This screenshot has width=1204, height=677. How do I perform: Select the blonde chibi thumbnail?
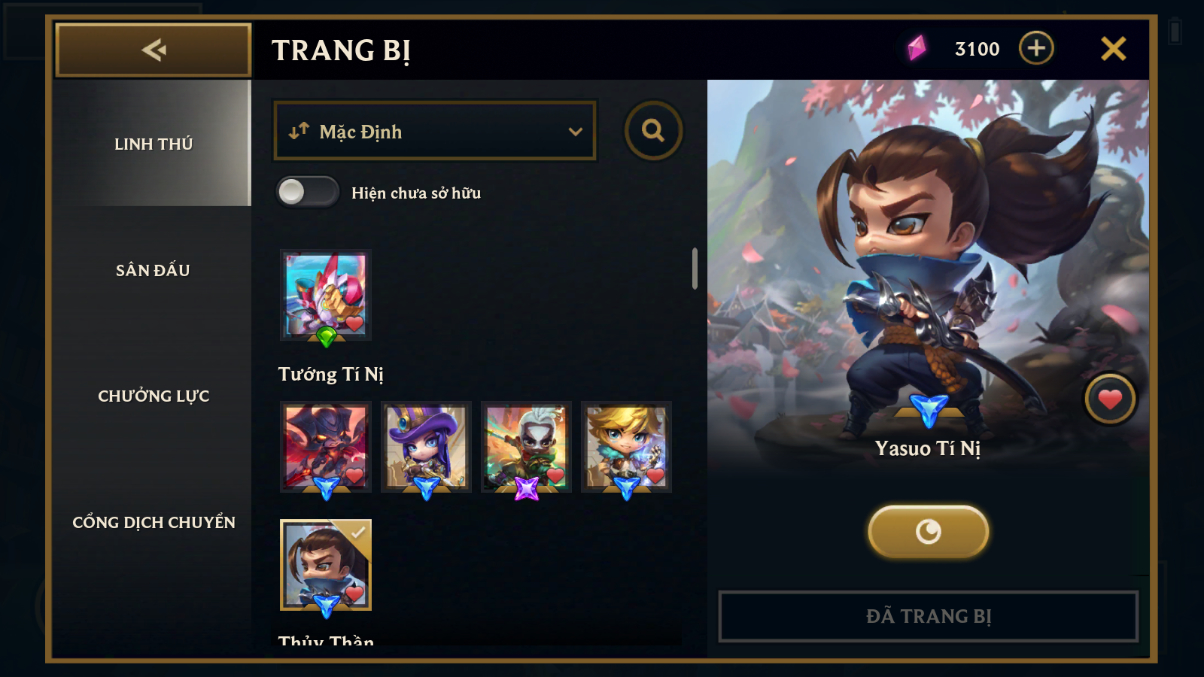click(x=626, y=447)
